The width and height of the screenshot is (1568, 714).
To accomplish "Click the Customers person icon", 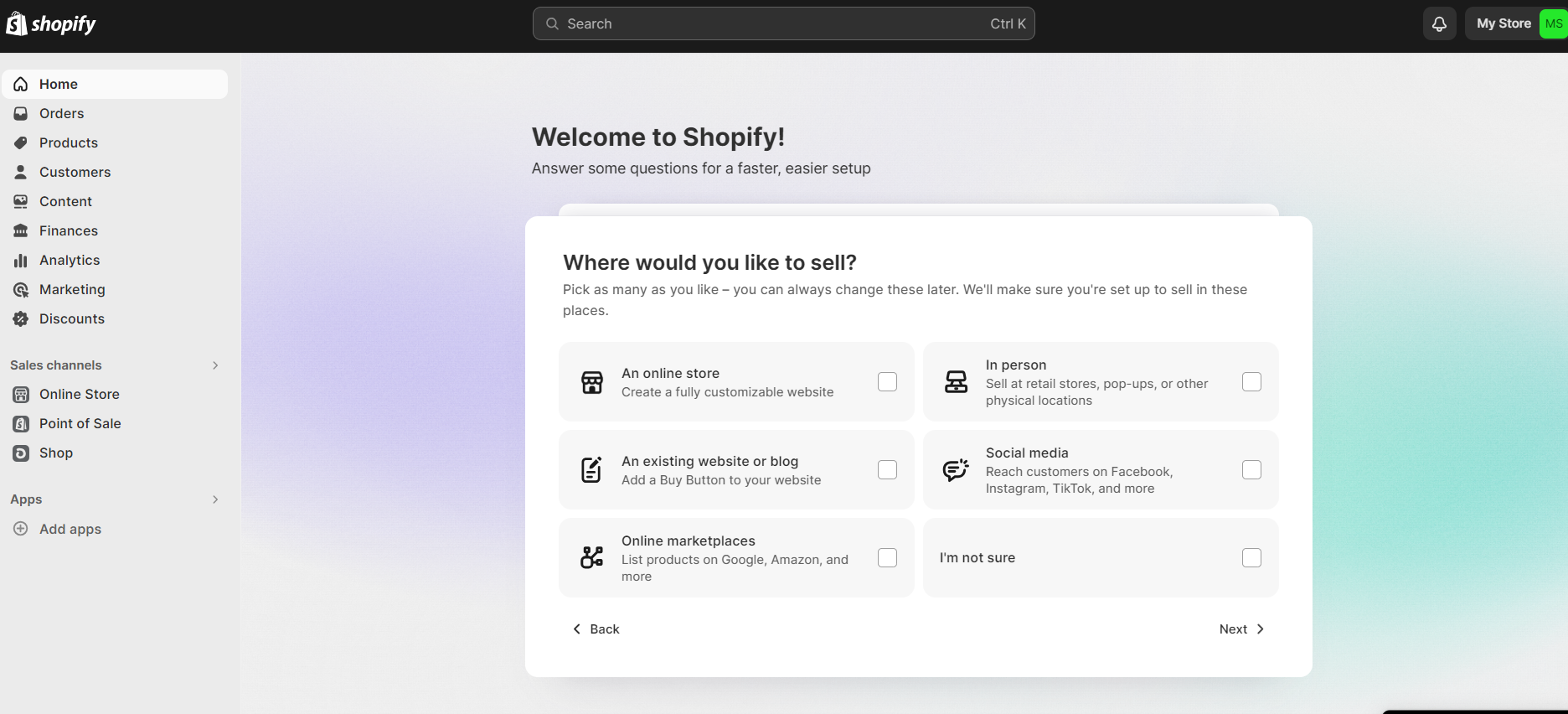I will (21, 172).
